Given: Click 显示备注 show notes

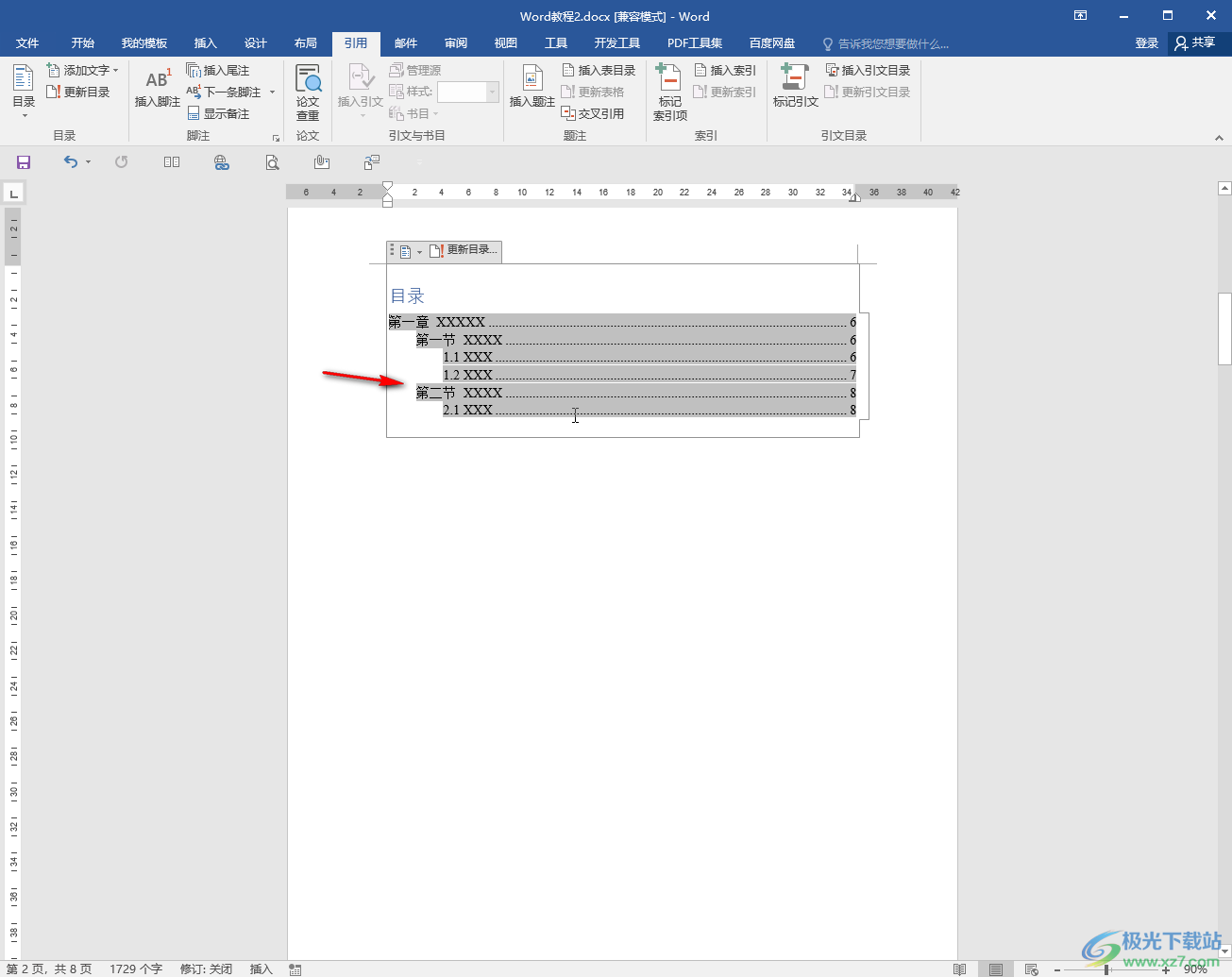Looking at the screenshot, I should point(218,113).
